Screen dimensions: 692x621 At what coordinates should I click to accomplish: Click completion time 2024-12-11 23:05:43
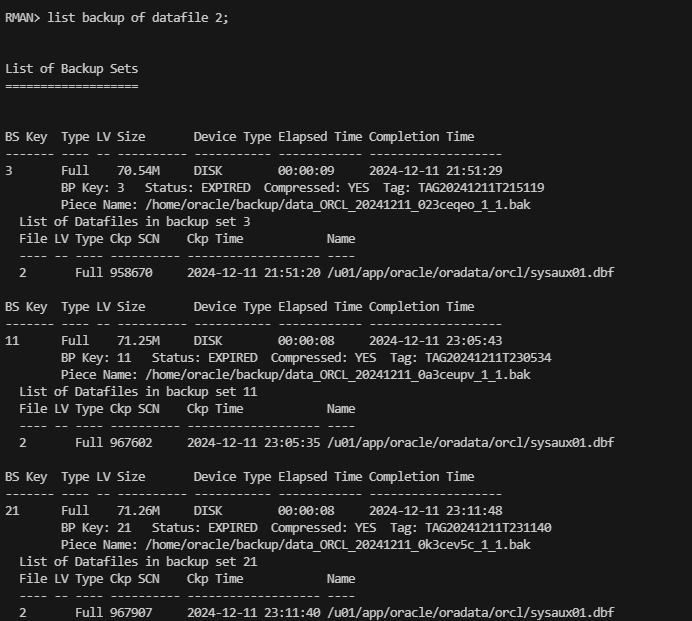(x=435, y=341)
